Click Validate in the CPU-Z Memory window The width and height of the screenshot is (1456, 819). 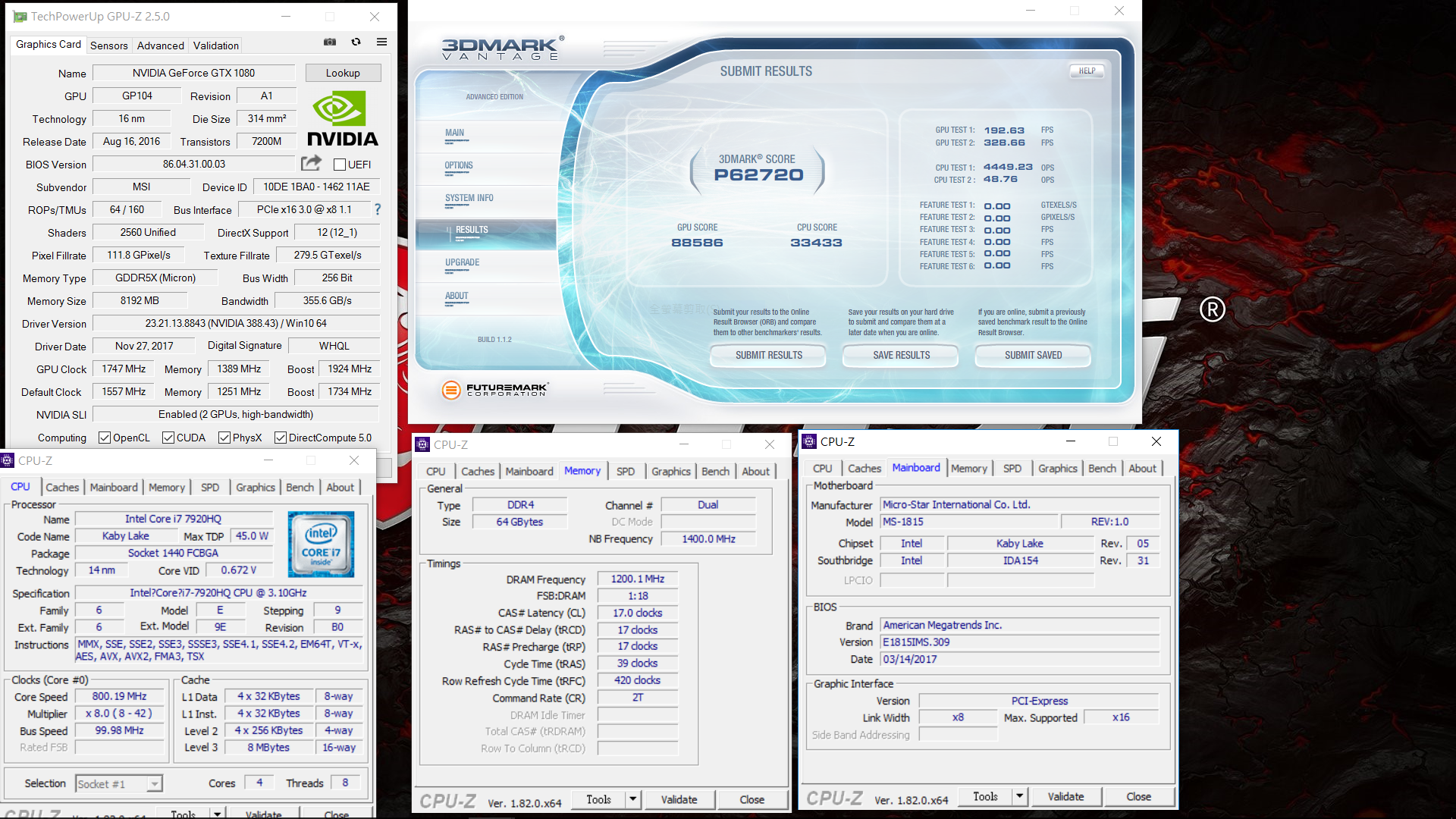point(679,799)
